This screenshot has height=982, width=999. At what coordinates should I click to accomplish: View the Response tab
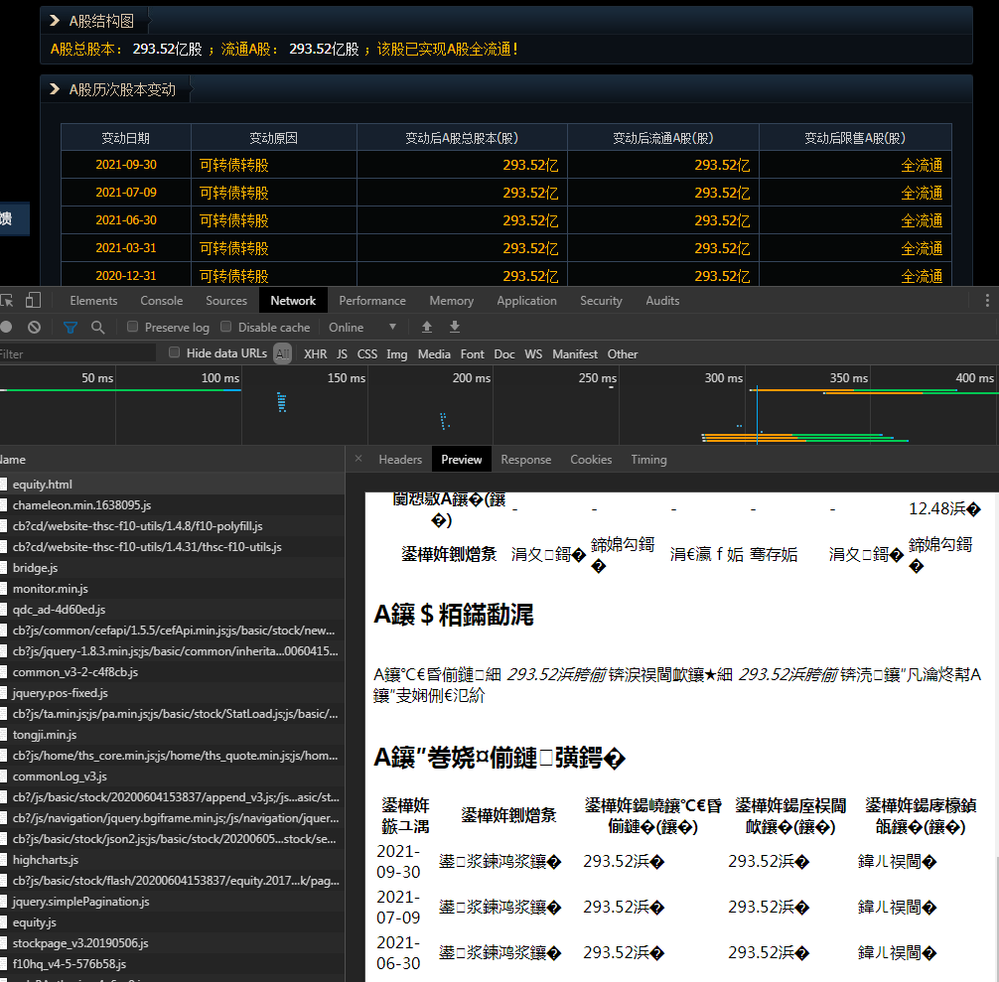[x=526, y=459]
